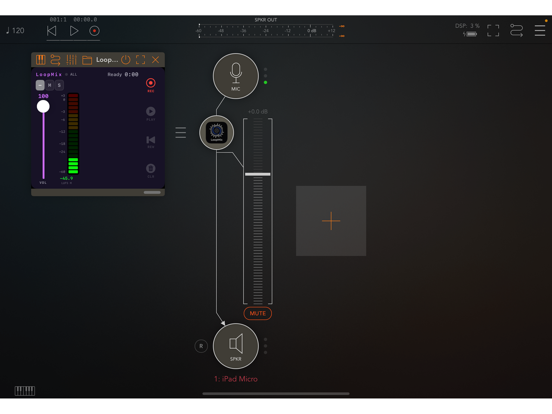Open the MIDI routing matrix in the top bar
552x414 pixels.
coord(516,31)
